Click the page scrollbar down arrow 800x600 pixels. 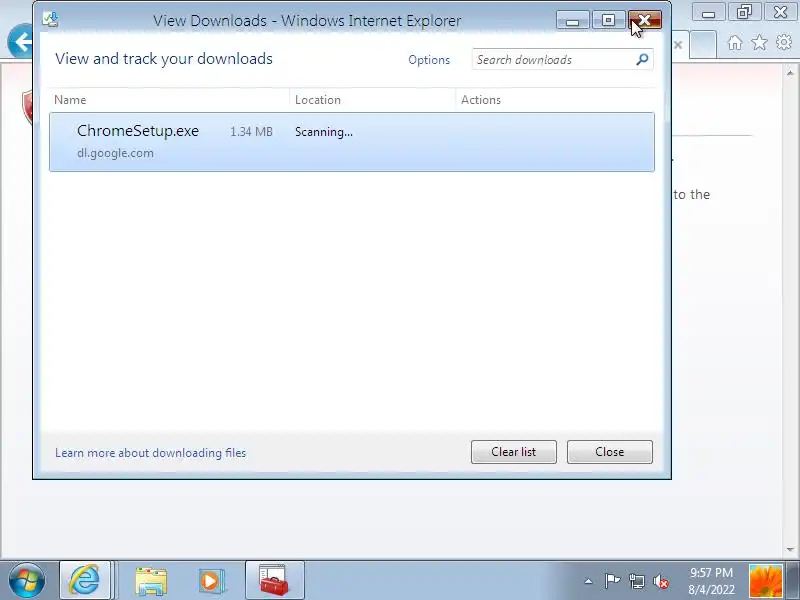click(x=790, y=550)
